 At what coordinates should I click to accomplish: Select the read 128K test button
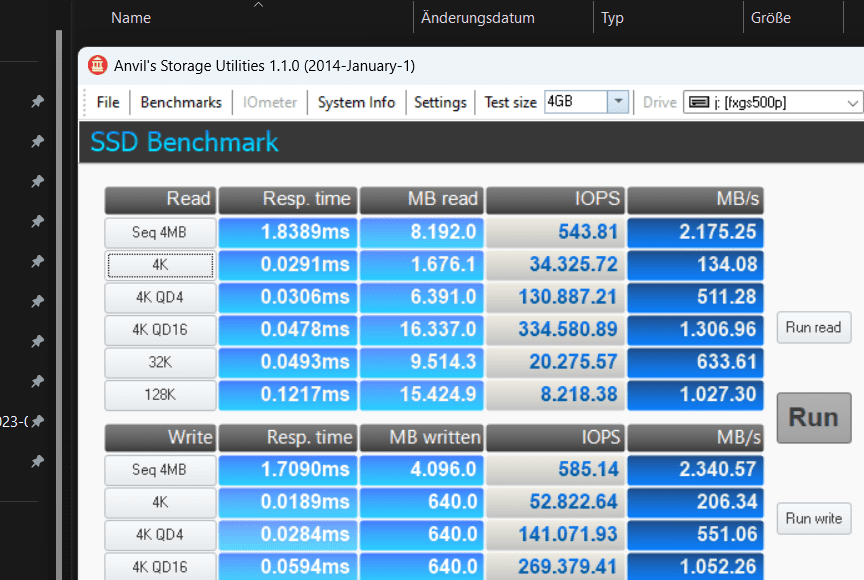point(160,395)
